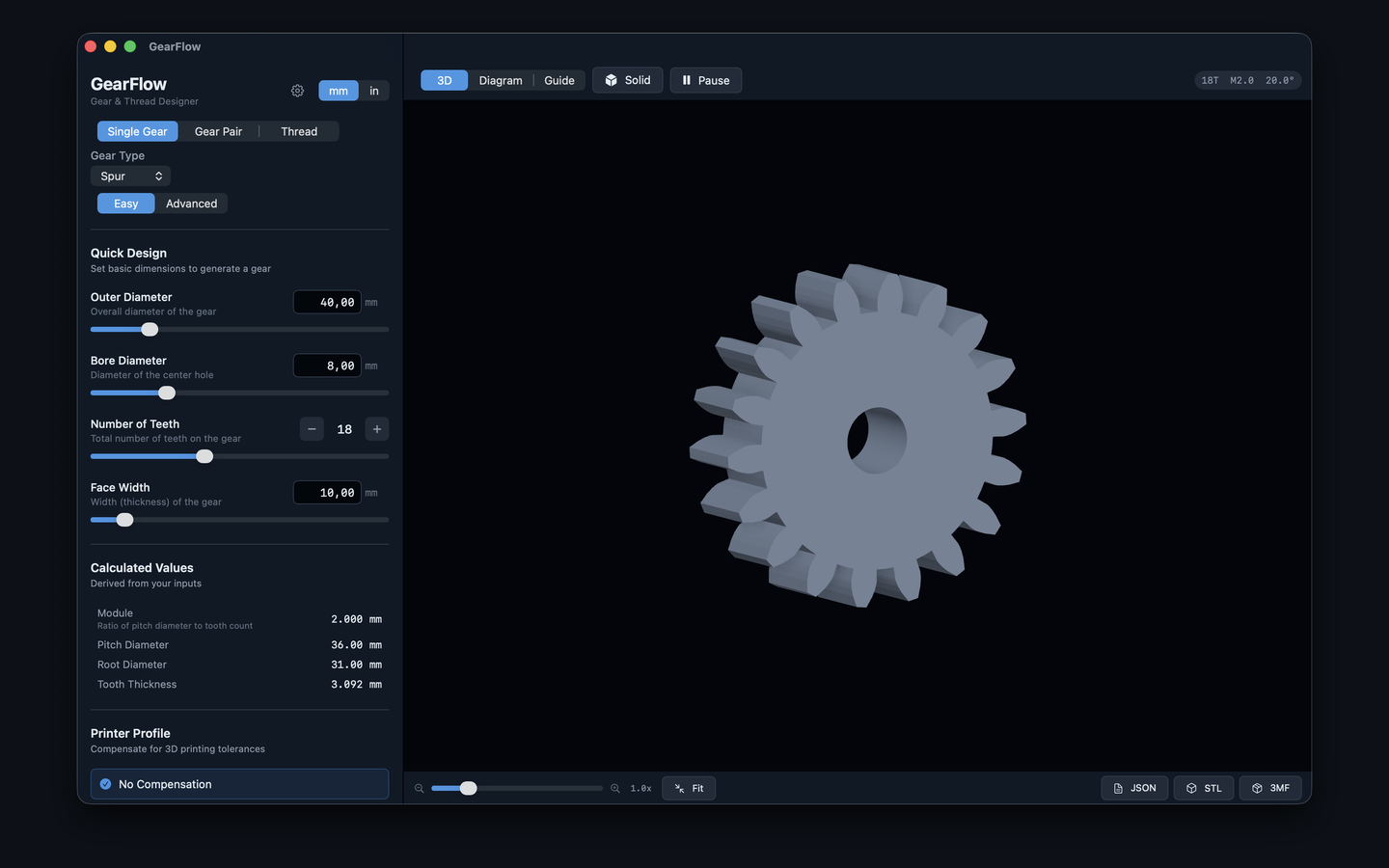Increase number of teeth with plus
Viewport: 1389px width, 868px height.
[x=377, y=429]
